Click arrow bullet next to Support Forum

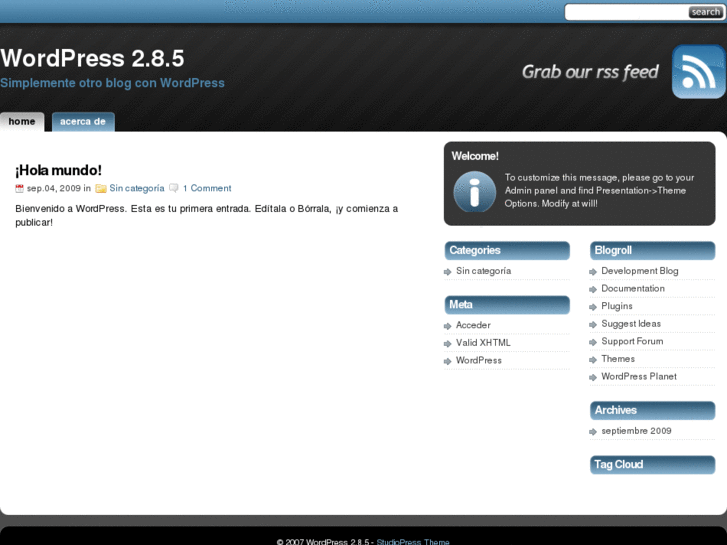click(x=593, y=342)
